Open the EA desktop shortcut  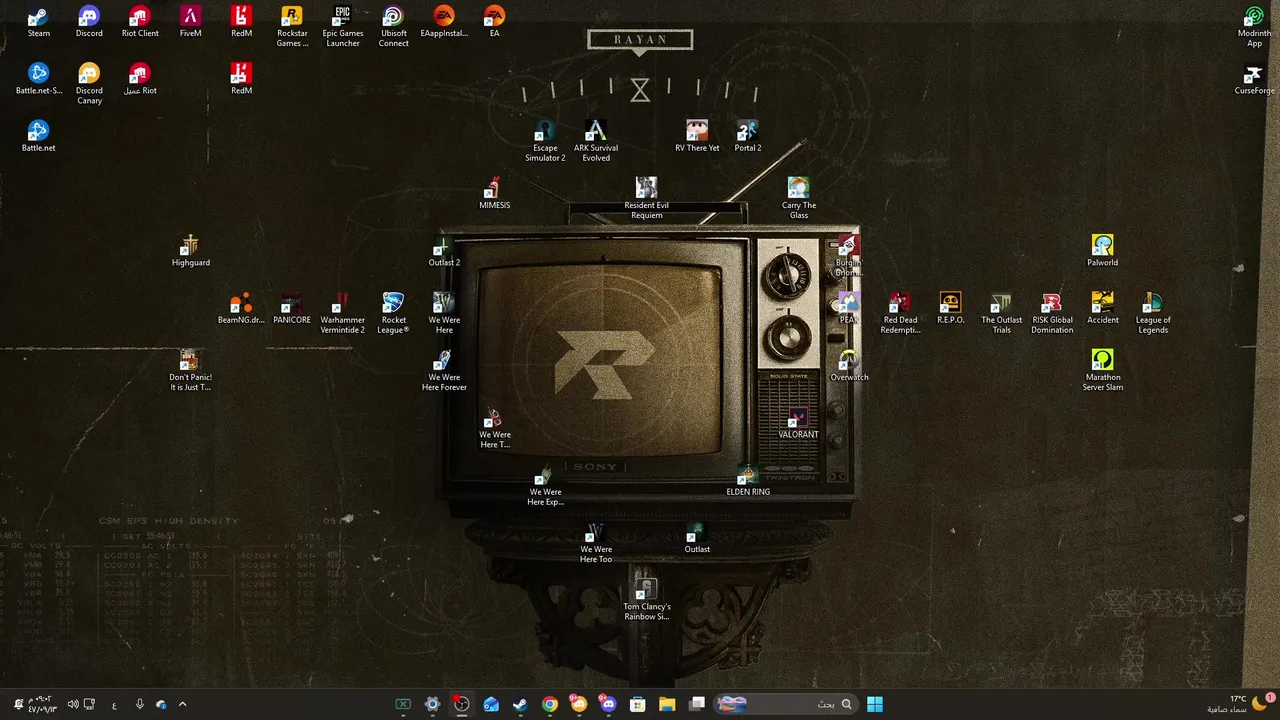point(494,22)
